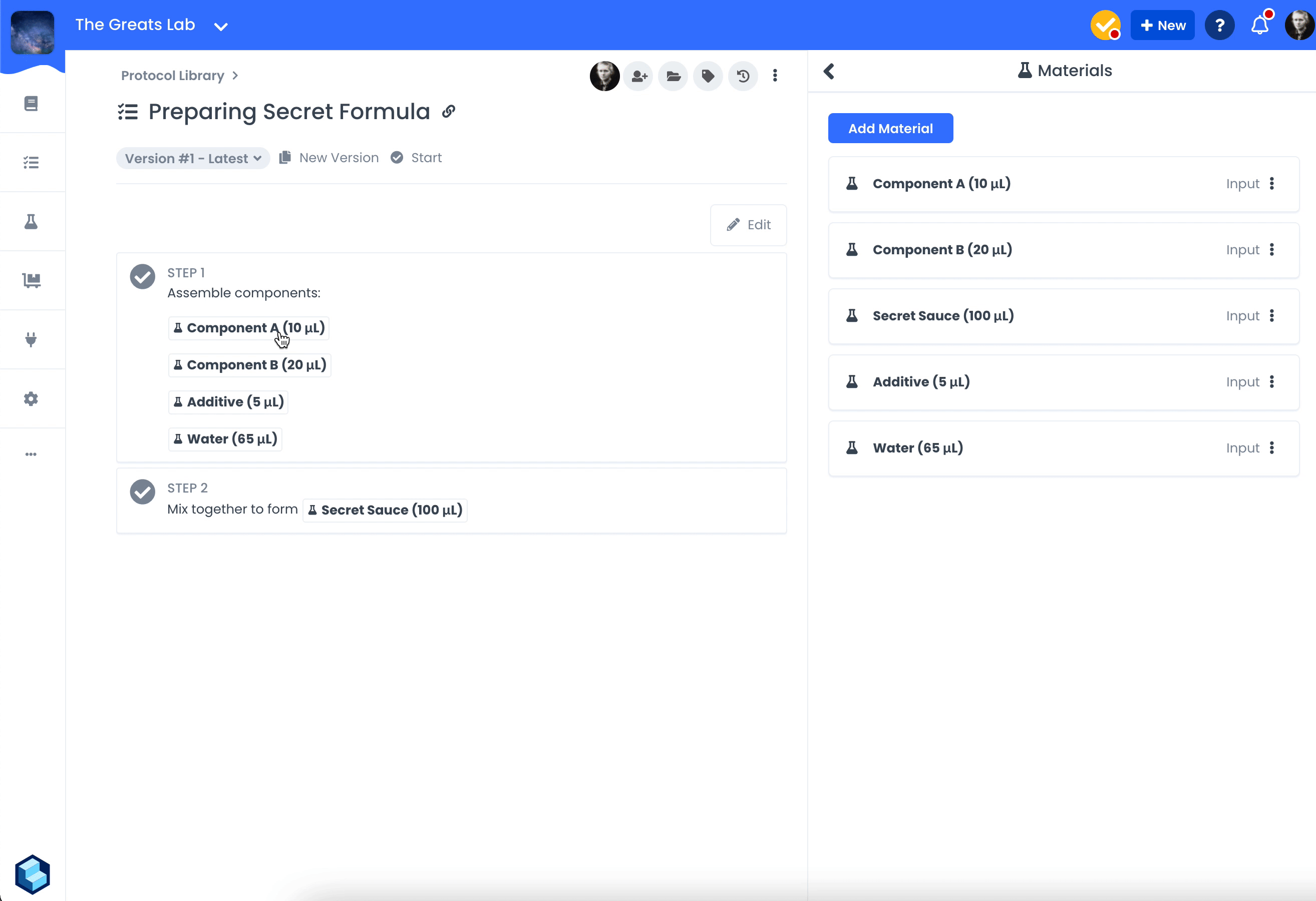Click the Protocol Library breadcrumb link
This screenshot has height=901, width=1316.
172,76
